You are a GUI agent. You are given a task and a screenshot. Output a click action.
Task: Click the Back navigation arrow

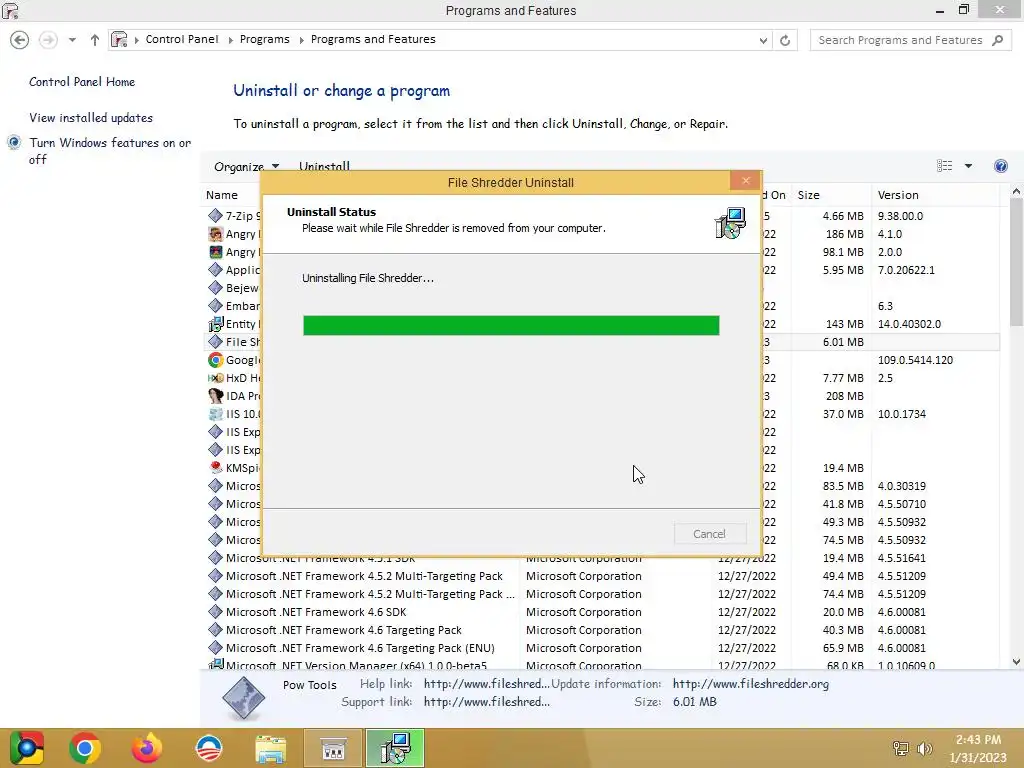[x=20, y=40]
